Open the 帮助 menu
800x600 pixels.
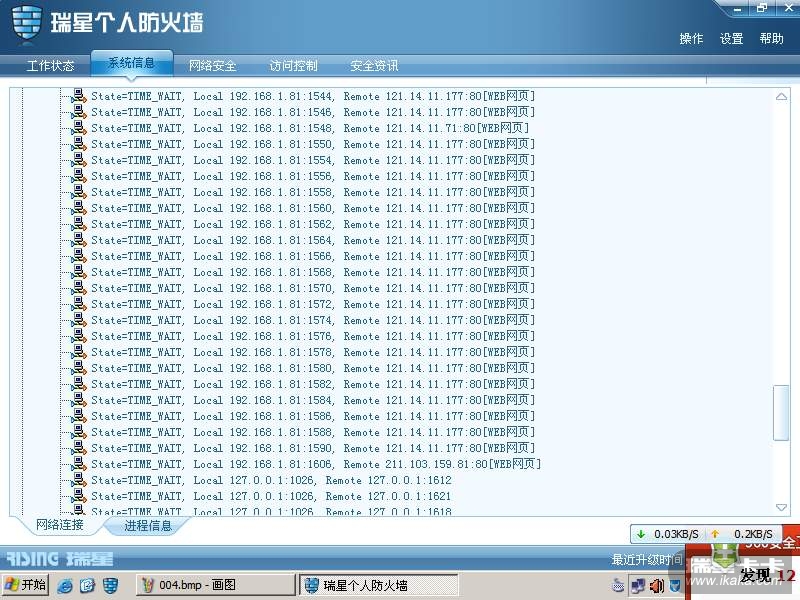pos(771,39)
